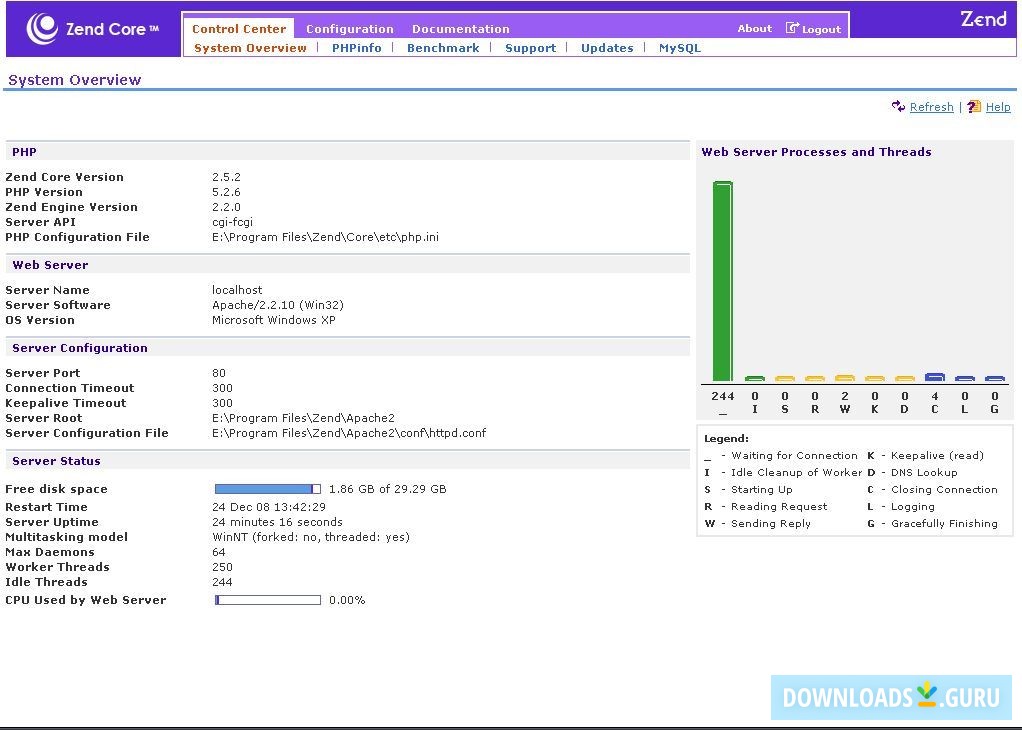Open the Documentation tab
Screen dimensions: 1022x730
[x=460, y=29]
